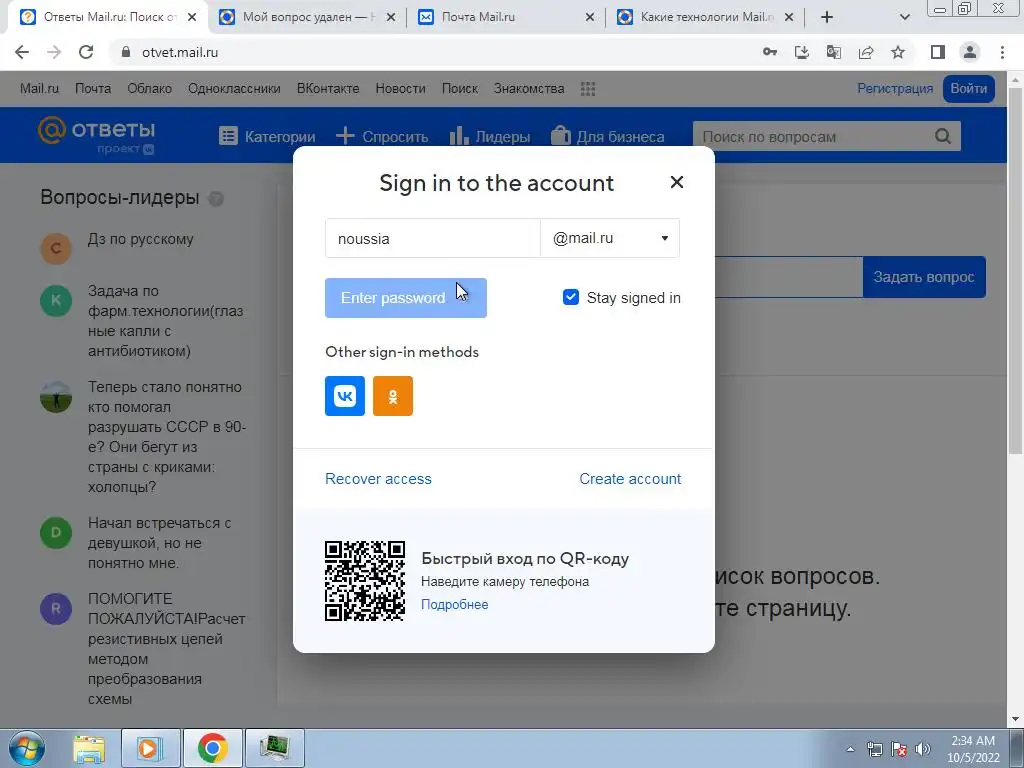Screen dimensions: 1024x768
Task: Click the volume speaker tray icon
Action: pos(923,749)
